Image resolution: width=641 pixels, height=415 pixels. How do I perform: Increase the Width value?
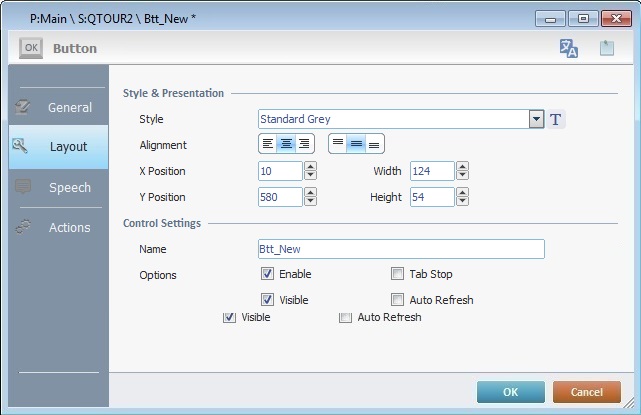point(462,167)
